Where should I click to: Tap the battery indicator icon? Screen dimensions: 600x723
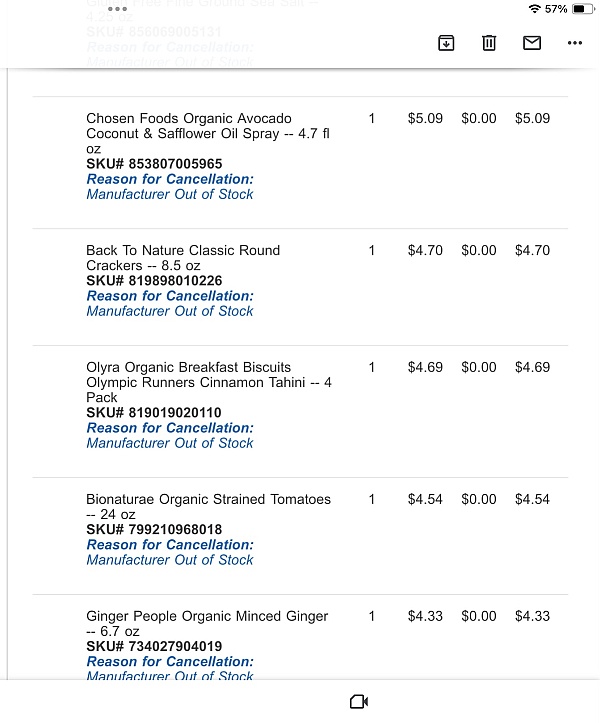pyautogui.click(x=583, y=9)
